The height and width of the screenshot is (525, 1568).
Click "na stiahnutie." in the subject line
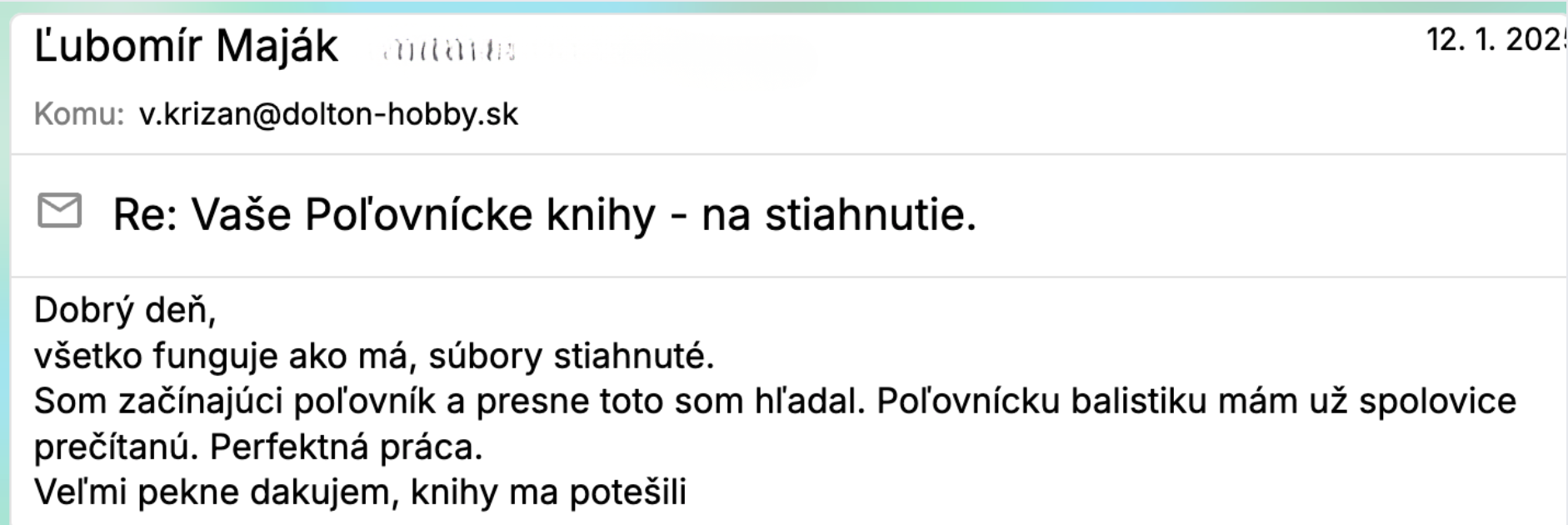point(838,215)
